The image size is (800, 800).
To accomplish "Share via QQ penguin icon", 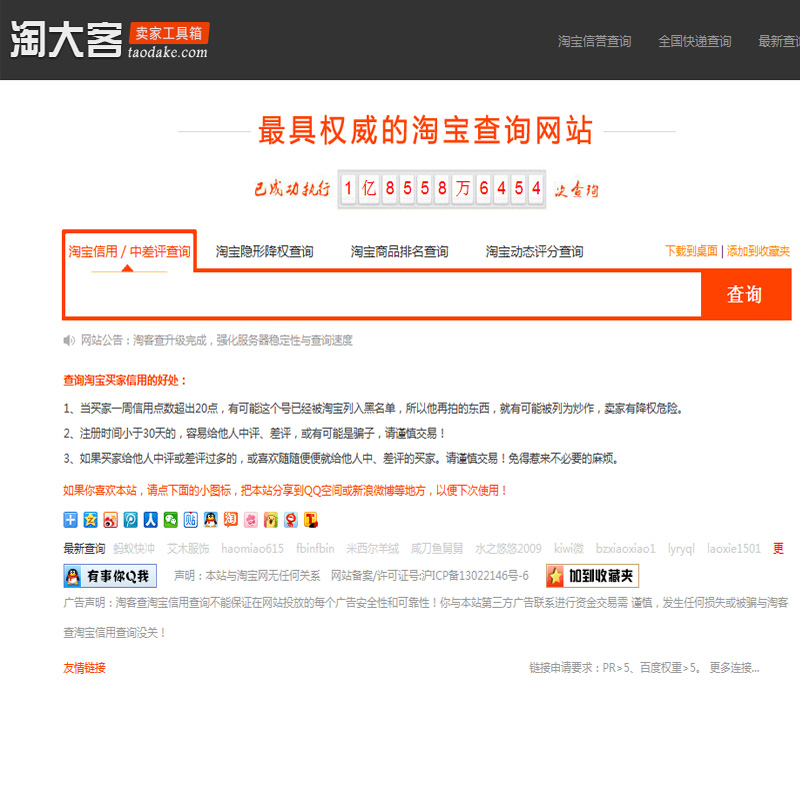I will click(211, 520).
